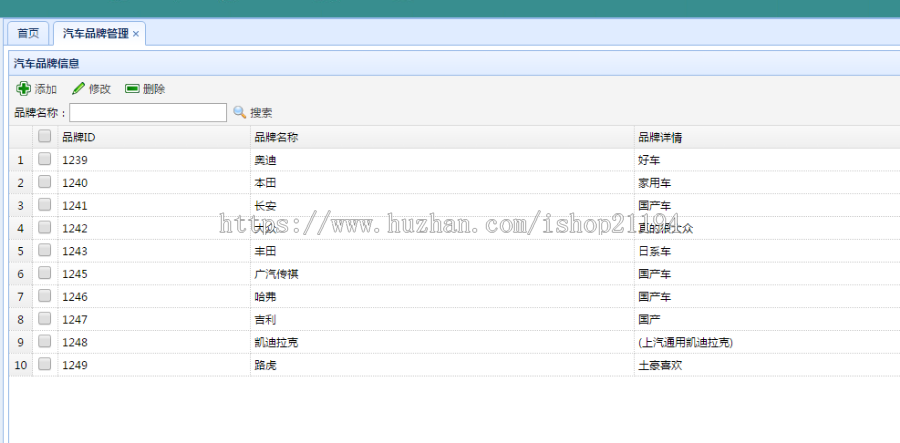This screenshot has width=900, height=443.
Task: Click the 家用车 detail cell
Action: [767, 183]
